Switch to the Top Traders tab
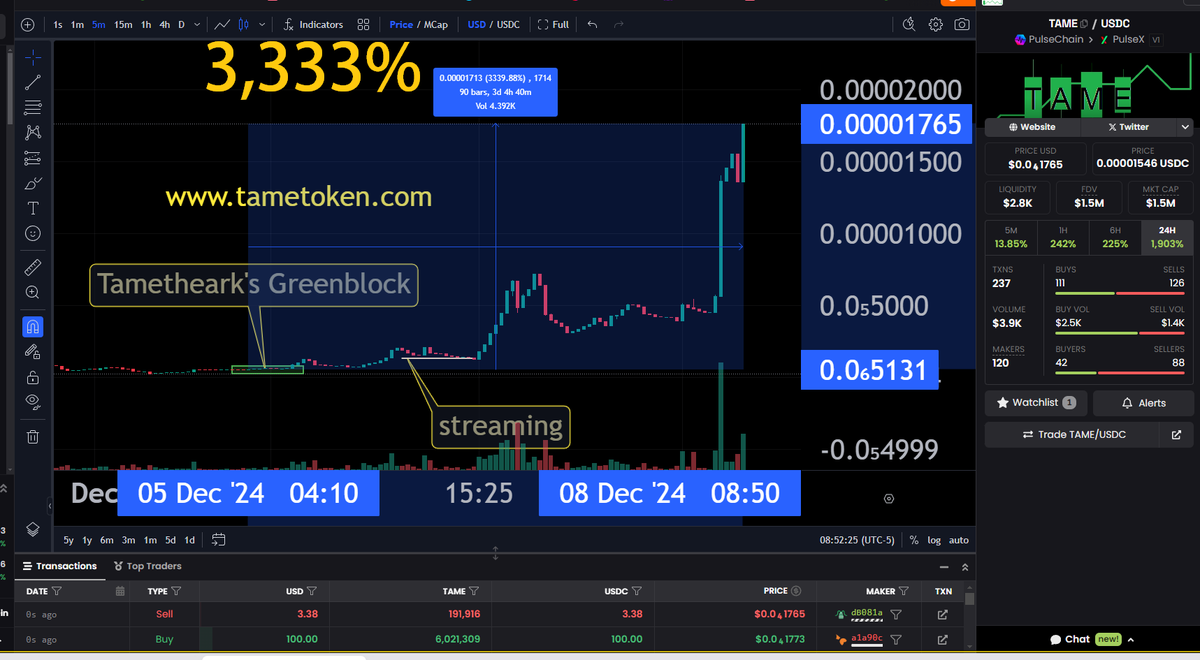The image size is (1200, 660). (x=148, y=566)
